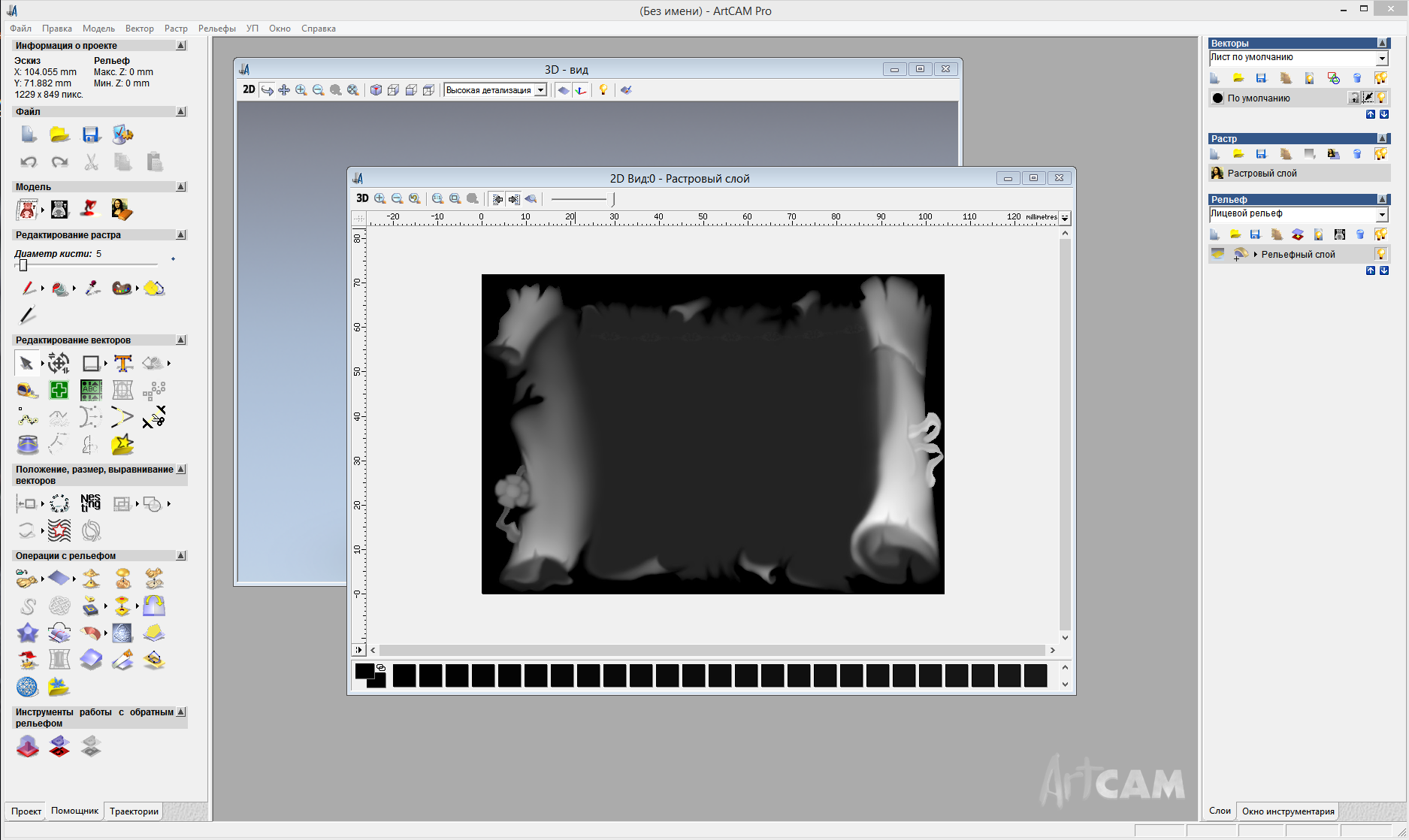Open the ruler units dropdown in 2D view
Image resolution: width=1409 pixels, height=840 pixels.
click(1065, 218)
